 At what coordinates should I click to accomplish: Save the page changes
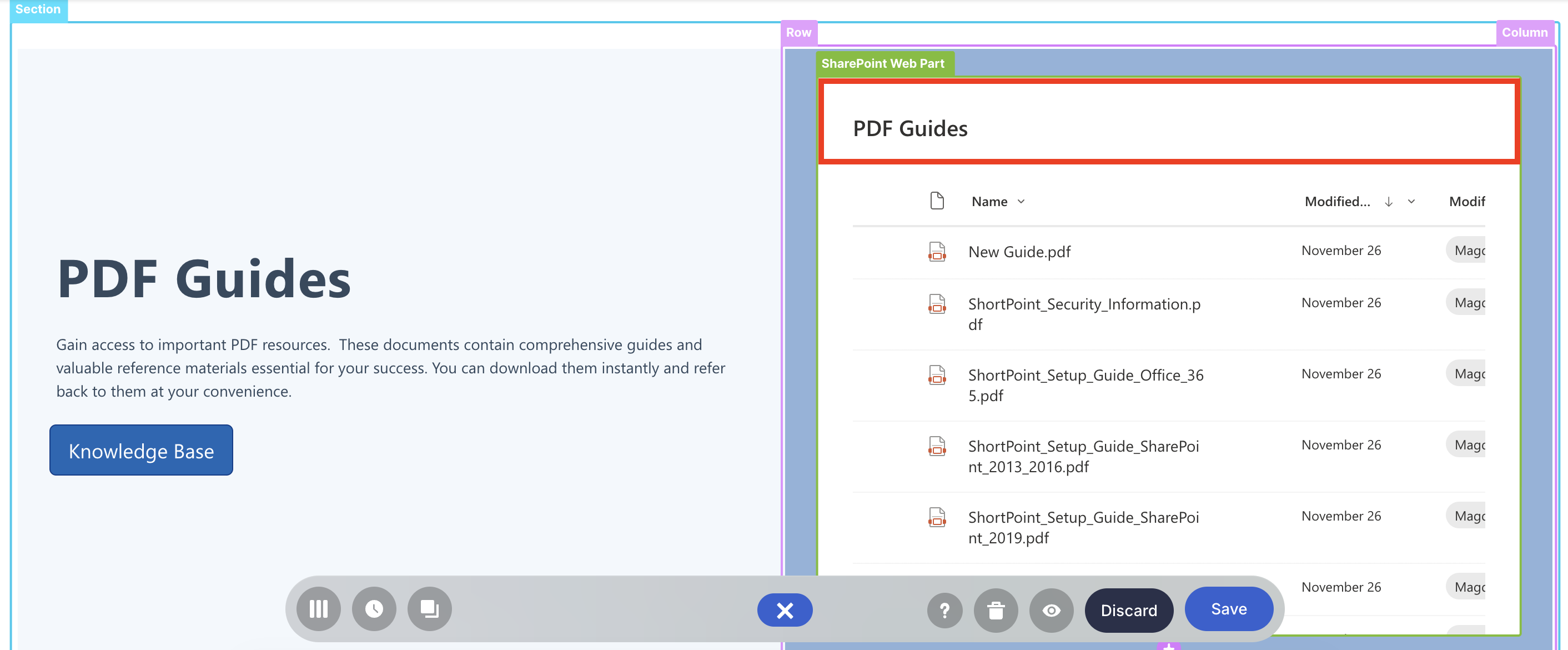[x=1228, y=608]
